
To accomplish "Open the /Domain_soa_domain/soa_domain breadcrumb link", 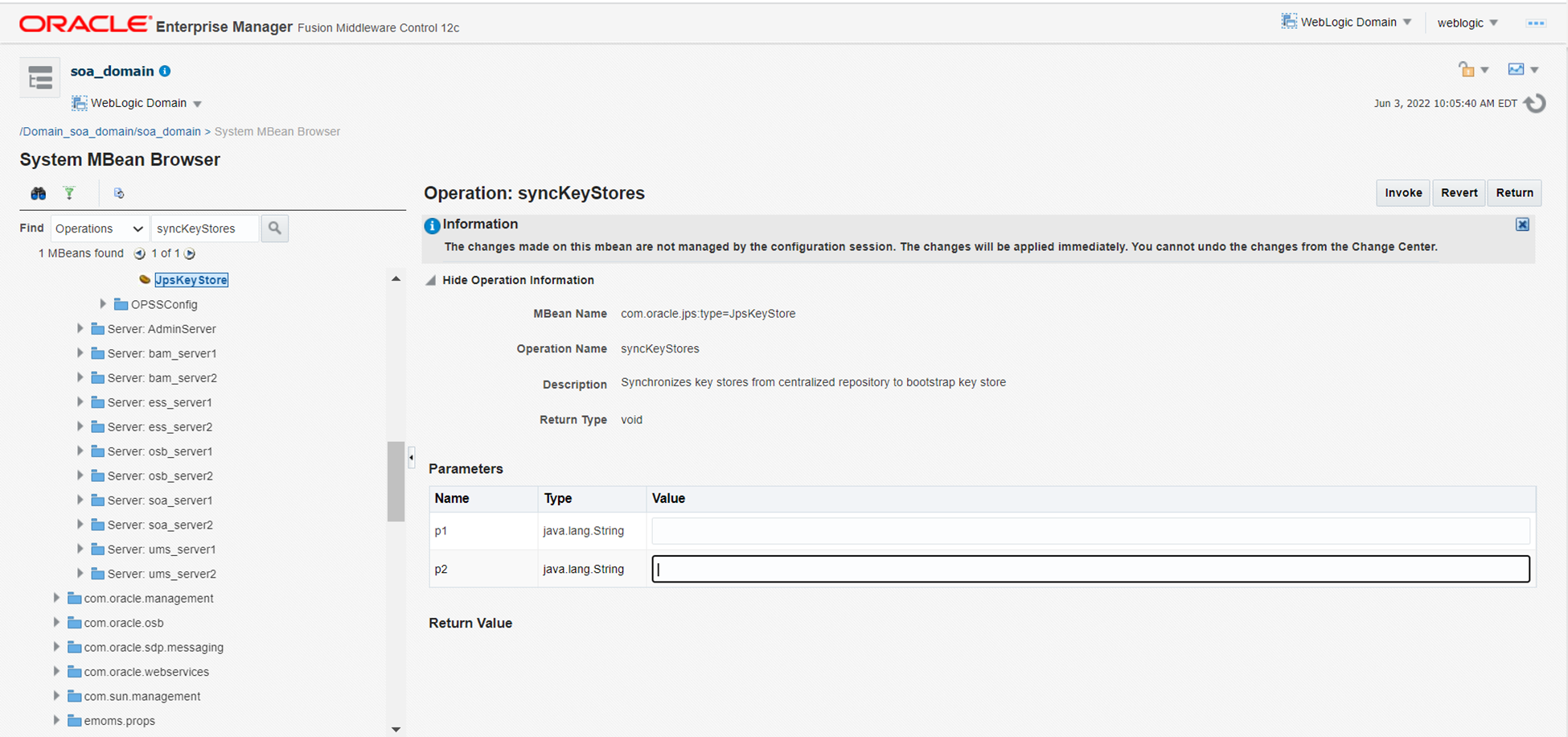I will click(110, 131).
